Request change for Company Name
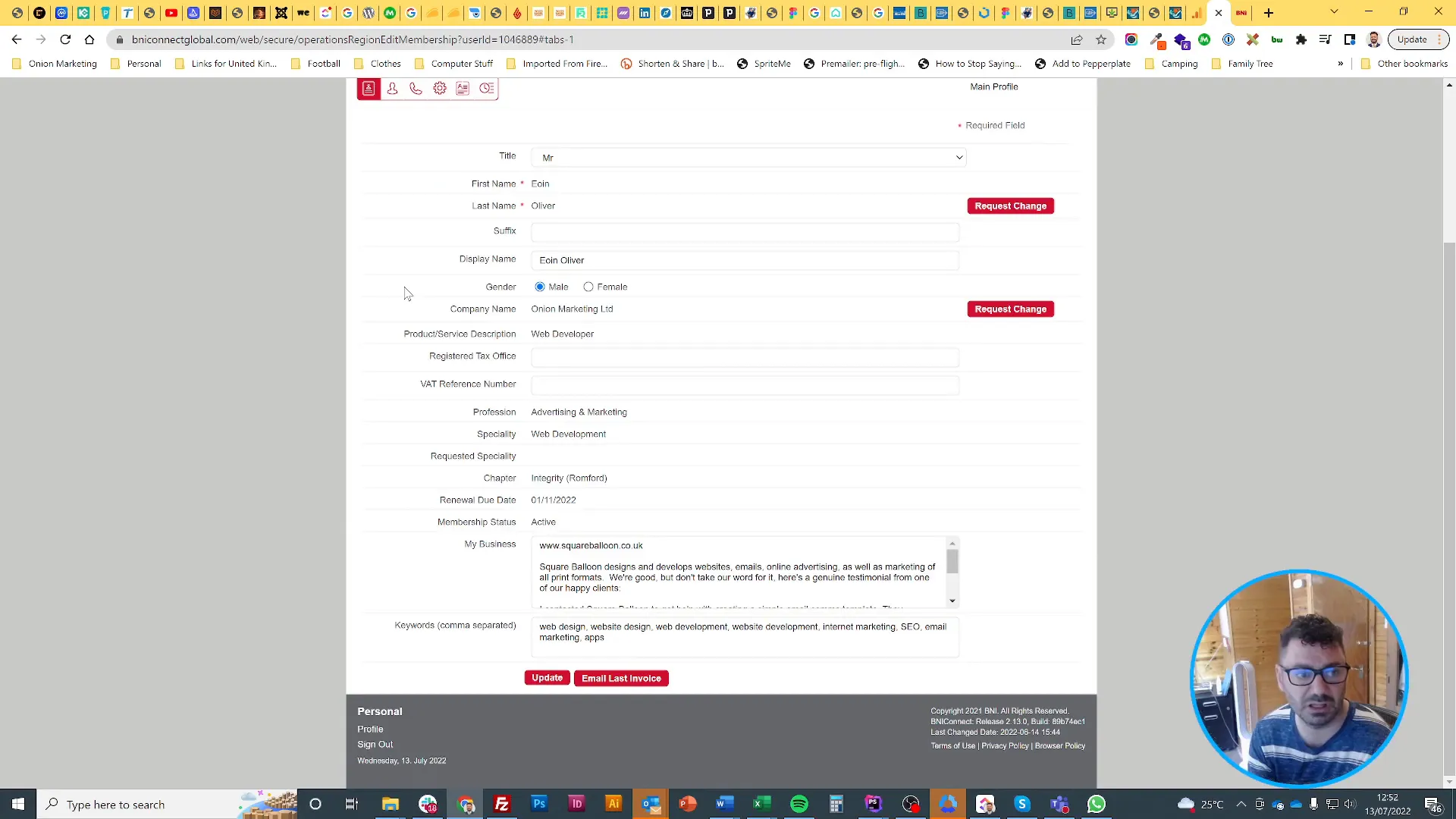This screenshot has height=819, width=1456. 1010,309
